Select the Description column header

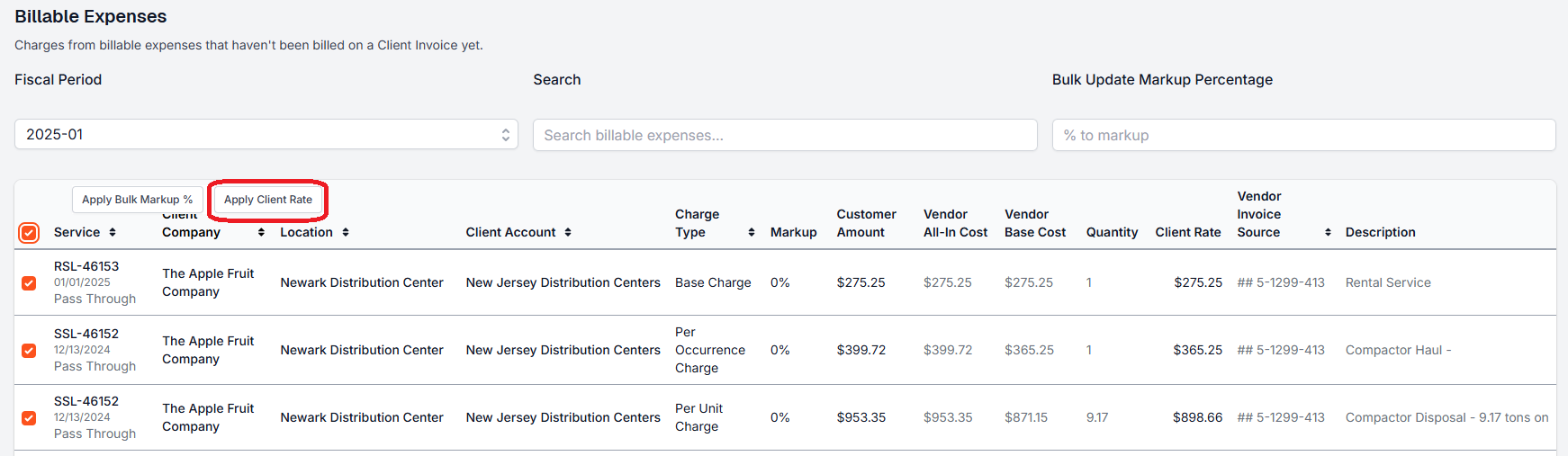click(1381, 232)
